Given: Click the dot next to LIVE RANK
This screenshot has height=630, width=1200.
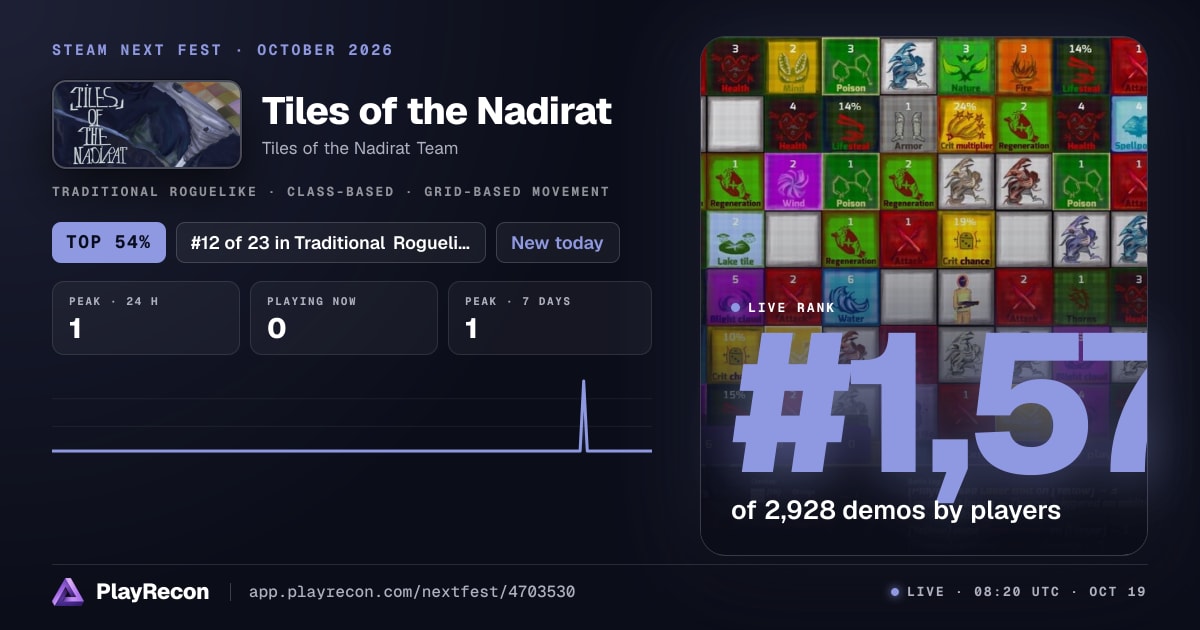Looking at the screenshot, I should (x=736, y=308).
